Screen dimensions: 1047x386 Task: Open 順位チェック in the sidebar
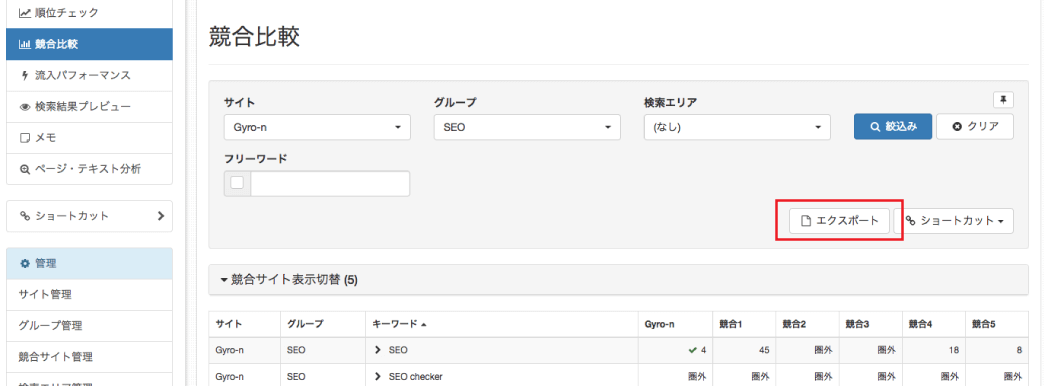89,13
